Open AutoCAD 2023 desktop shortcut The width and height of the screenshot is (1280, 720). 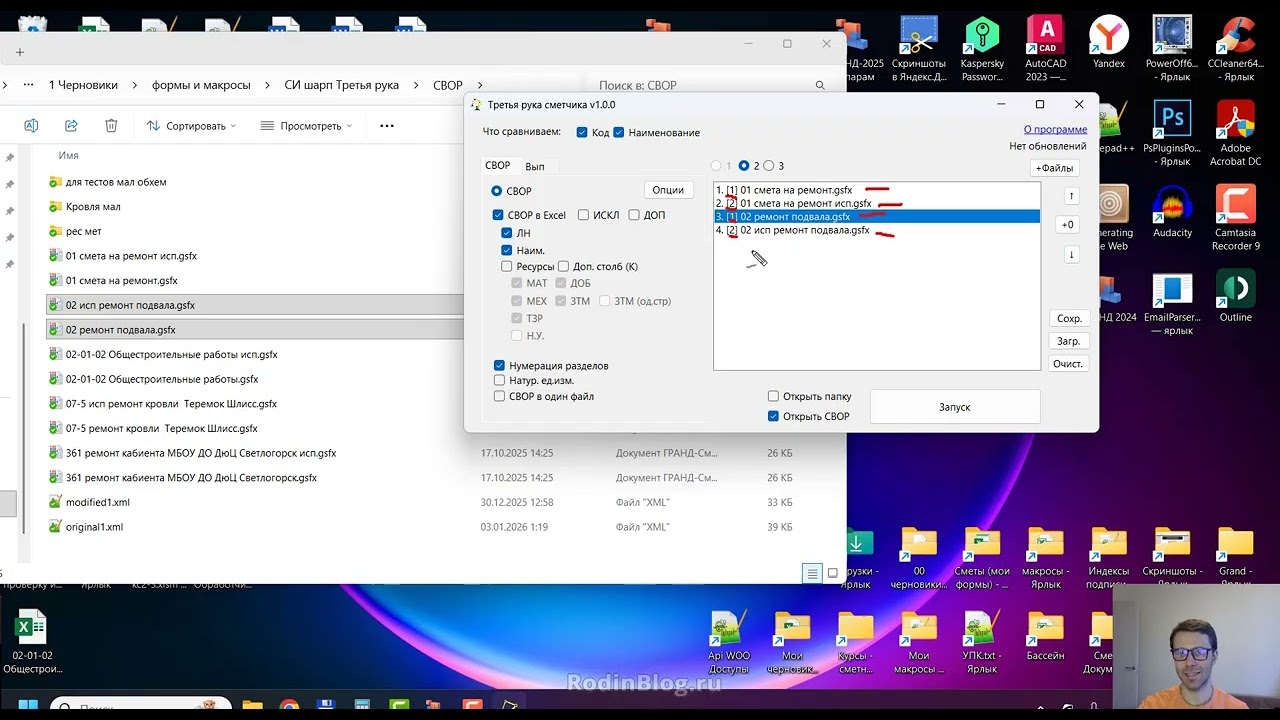(1046, 48)
